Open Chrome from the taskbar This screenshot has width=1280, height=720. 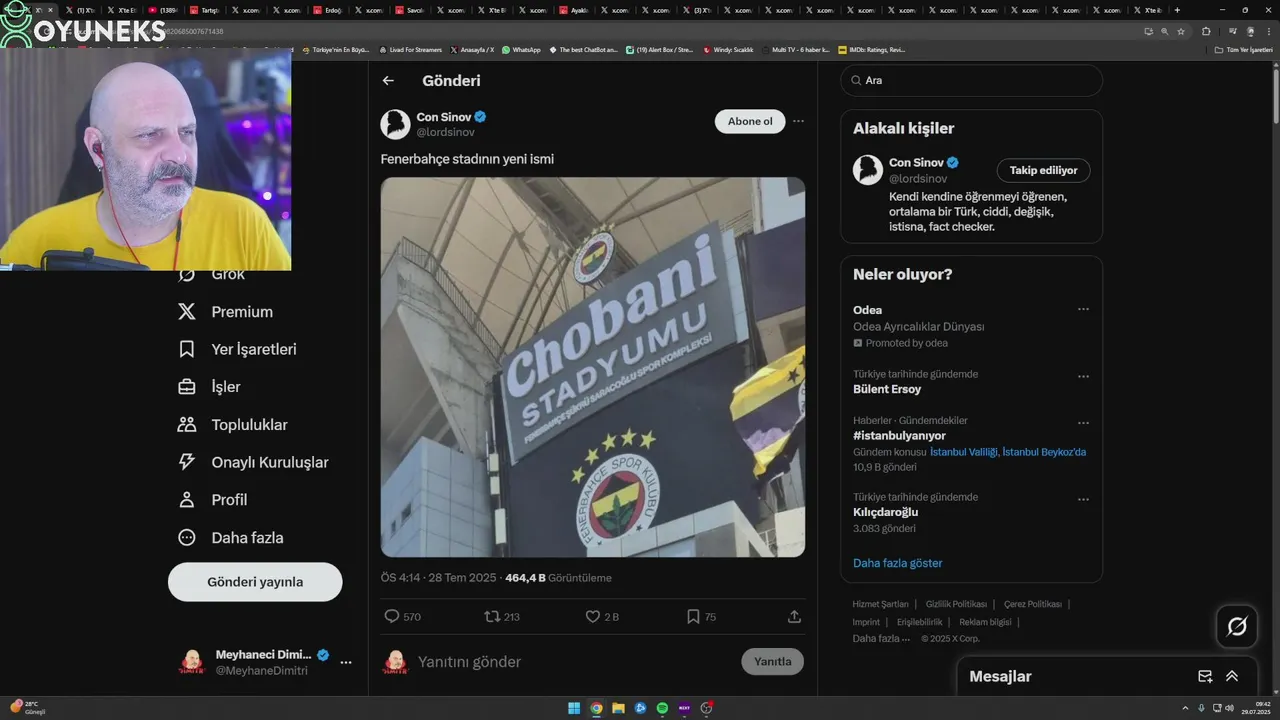(x=596, y=708)
